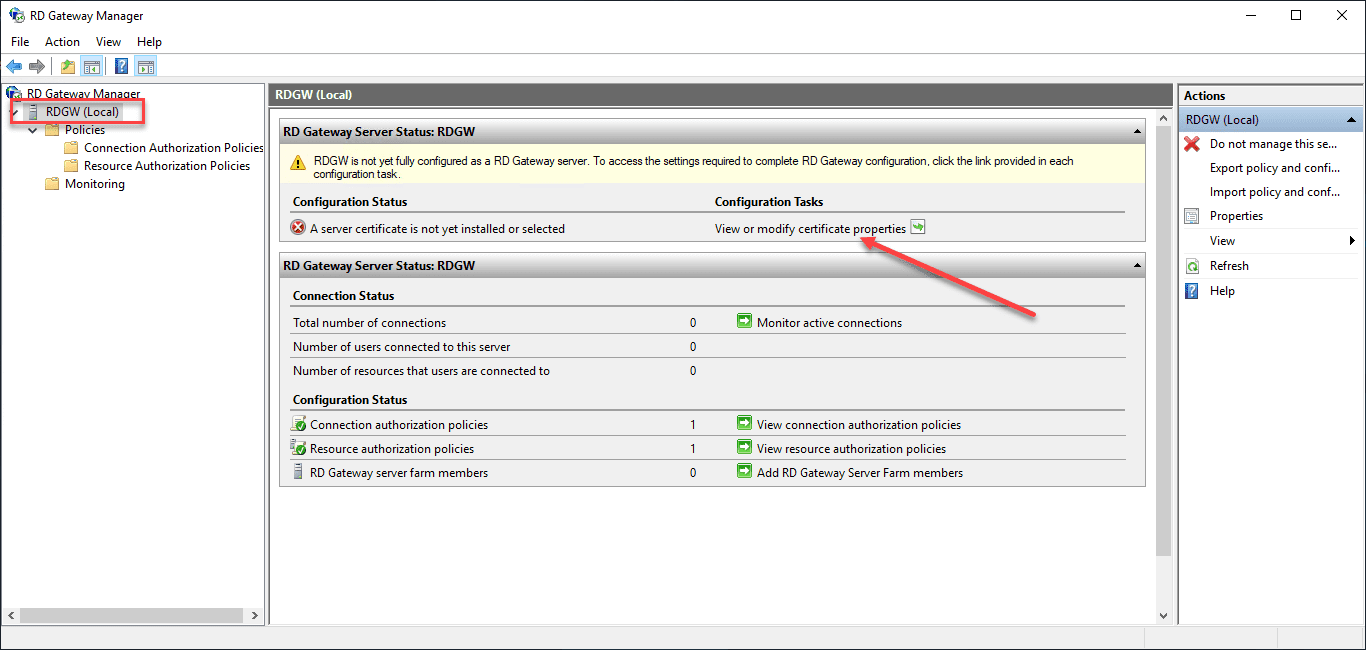Click the Forward navigation arrow
The image size is (1366, 650).
(x=37, y=66)
